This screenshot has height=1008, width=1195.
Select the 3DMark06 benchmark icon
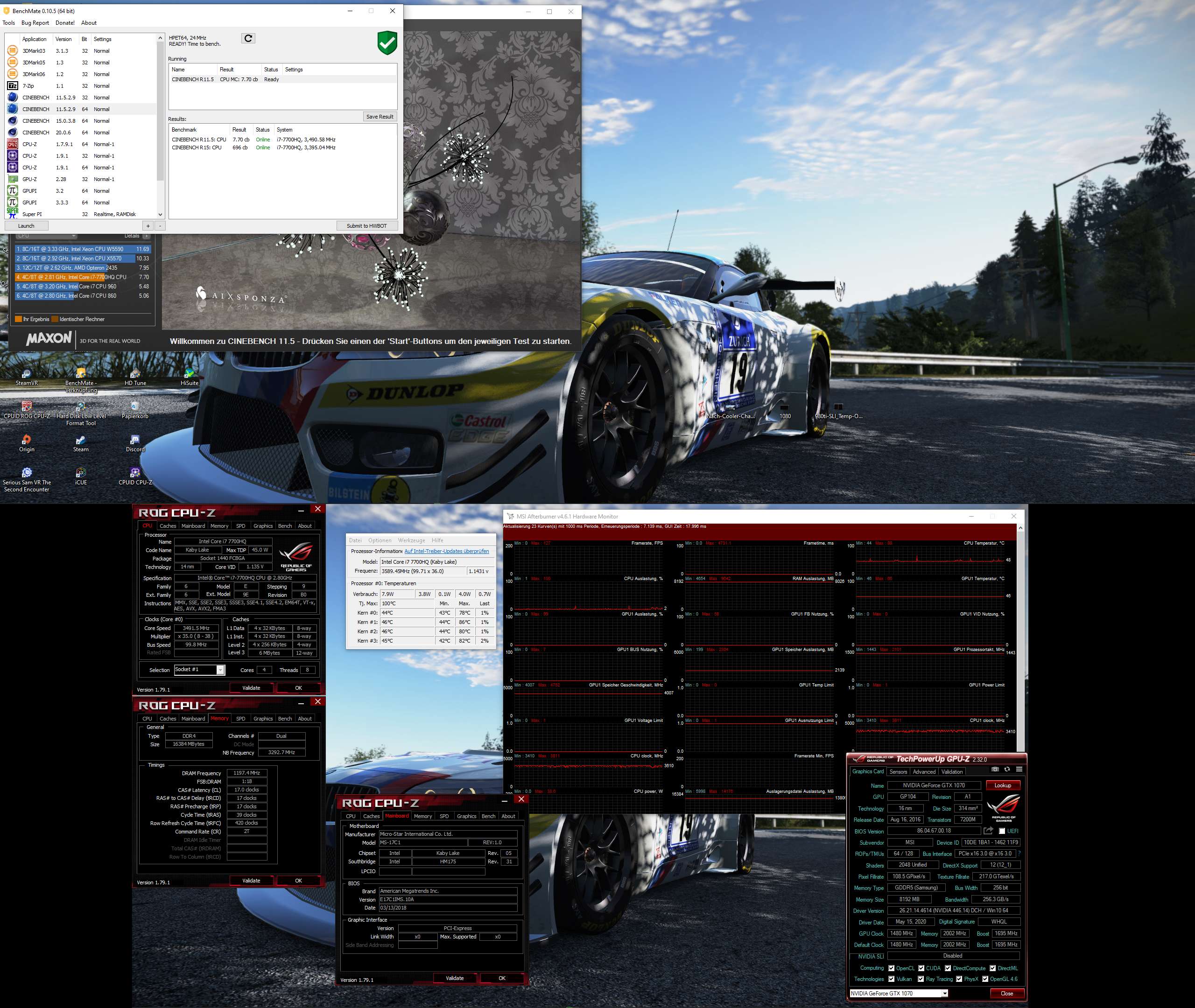(x=12, y=74)
